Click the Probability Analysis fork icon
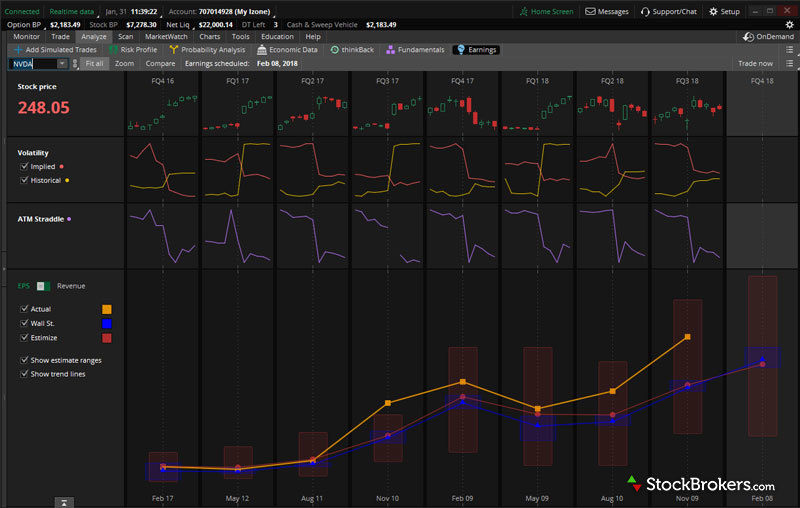This screenshot has width=800, height=508. 173,49
